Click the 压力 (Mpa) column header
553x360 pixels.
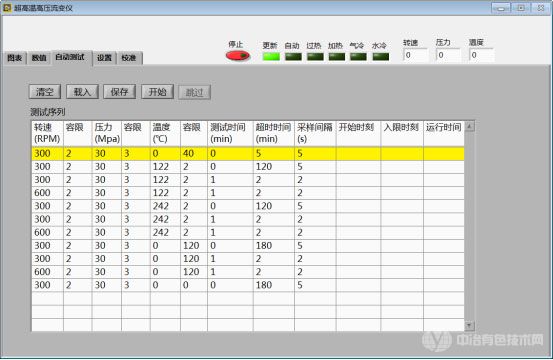point(107,133)
